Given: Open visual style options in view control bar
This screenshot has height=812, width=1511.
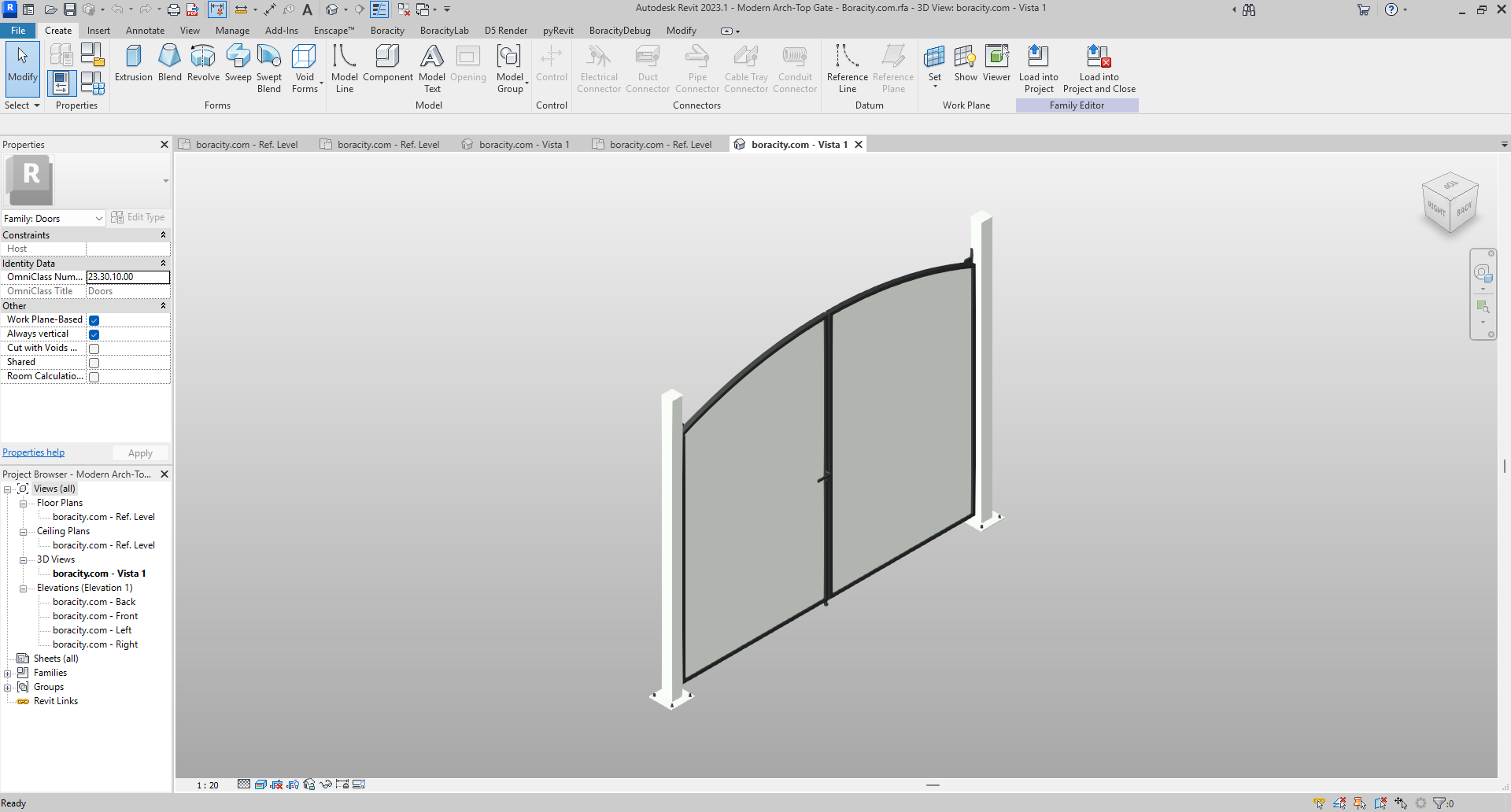Looking at the screenshot, I should [260, 784].
